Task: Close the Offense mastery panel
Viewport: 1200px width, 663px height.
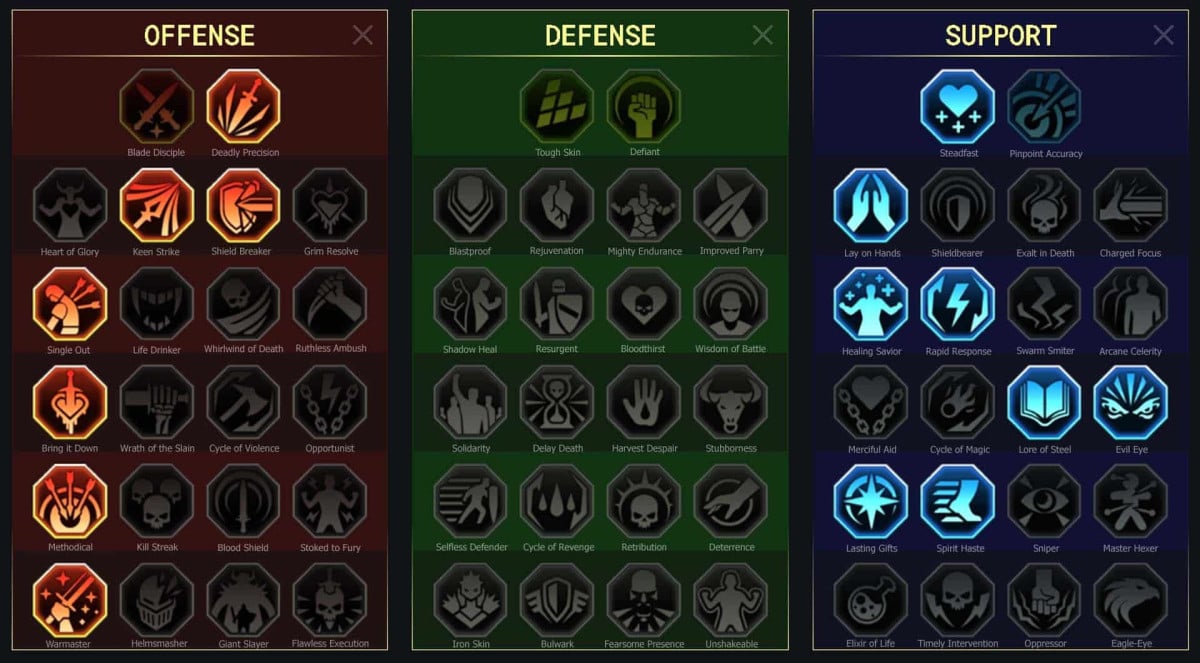Action: (363, 36)
